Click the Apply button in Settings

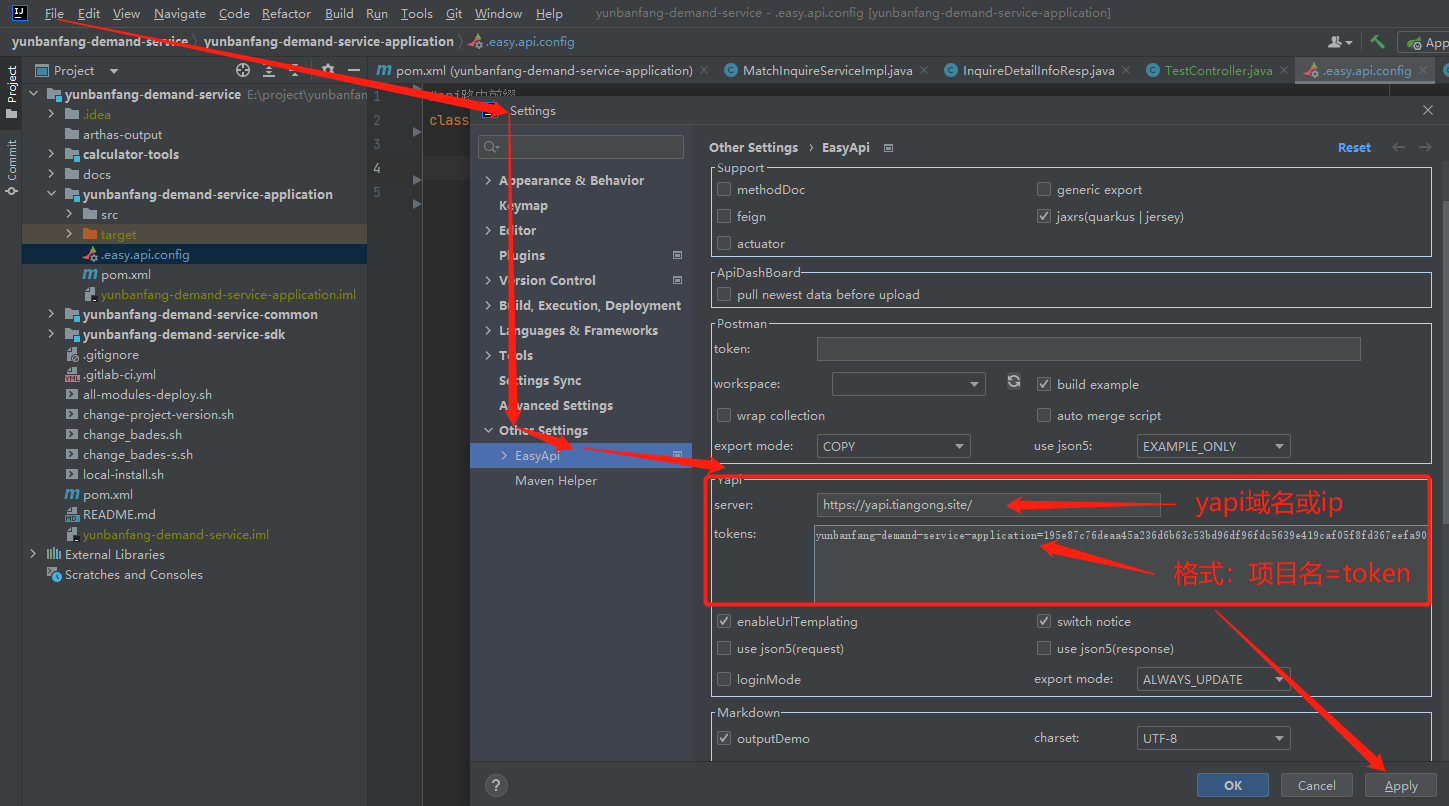[1401, 785]
